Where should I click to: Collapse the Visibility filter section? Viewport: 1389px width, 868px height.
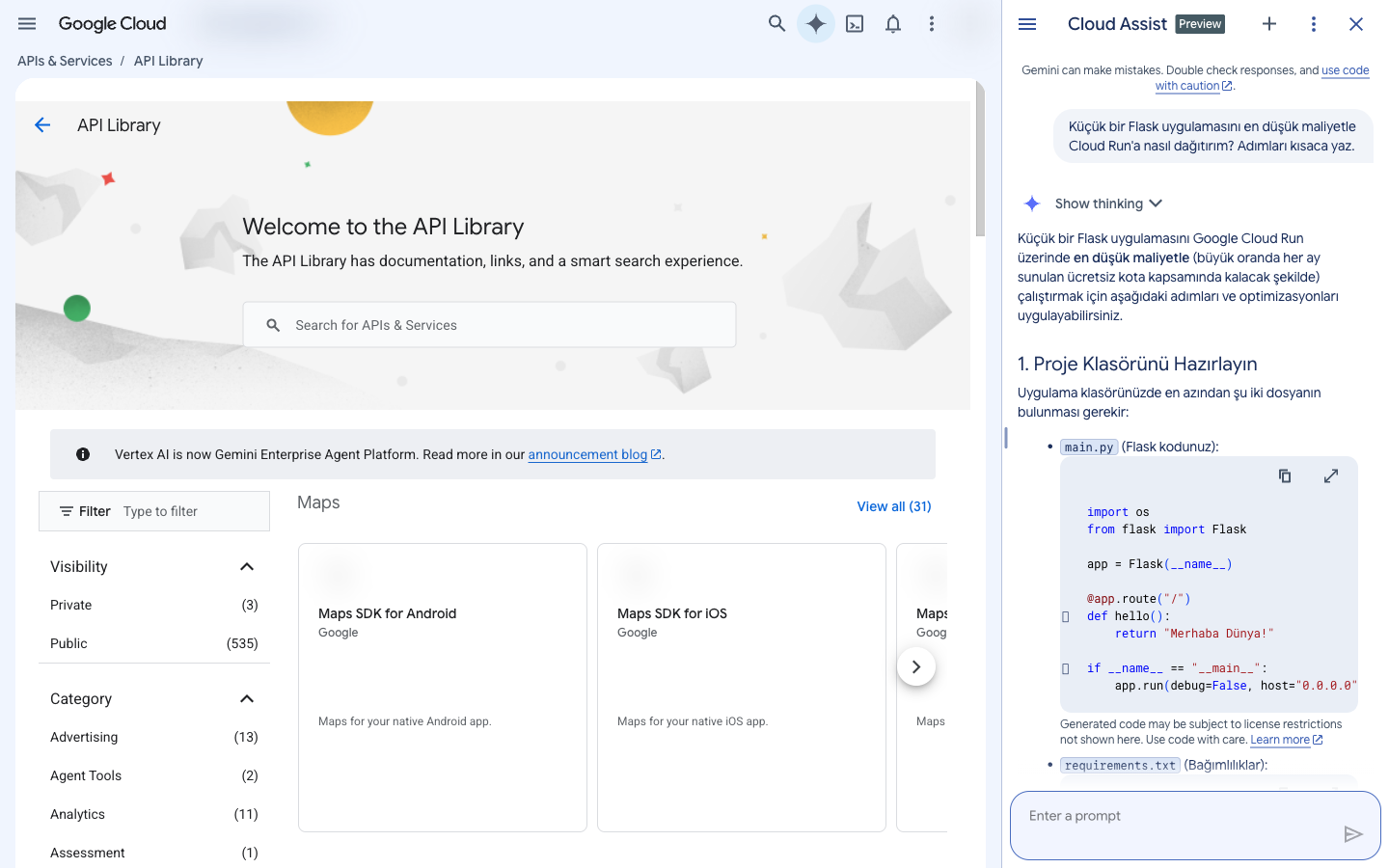[247, 567]
